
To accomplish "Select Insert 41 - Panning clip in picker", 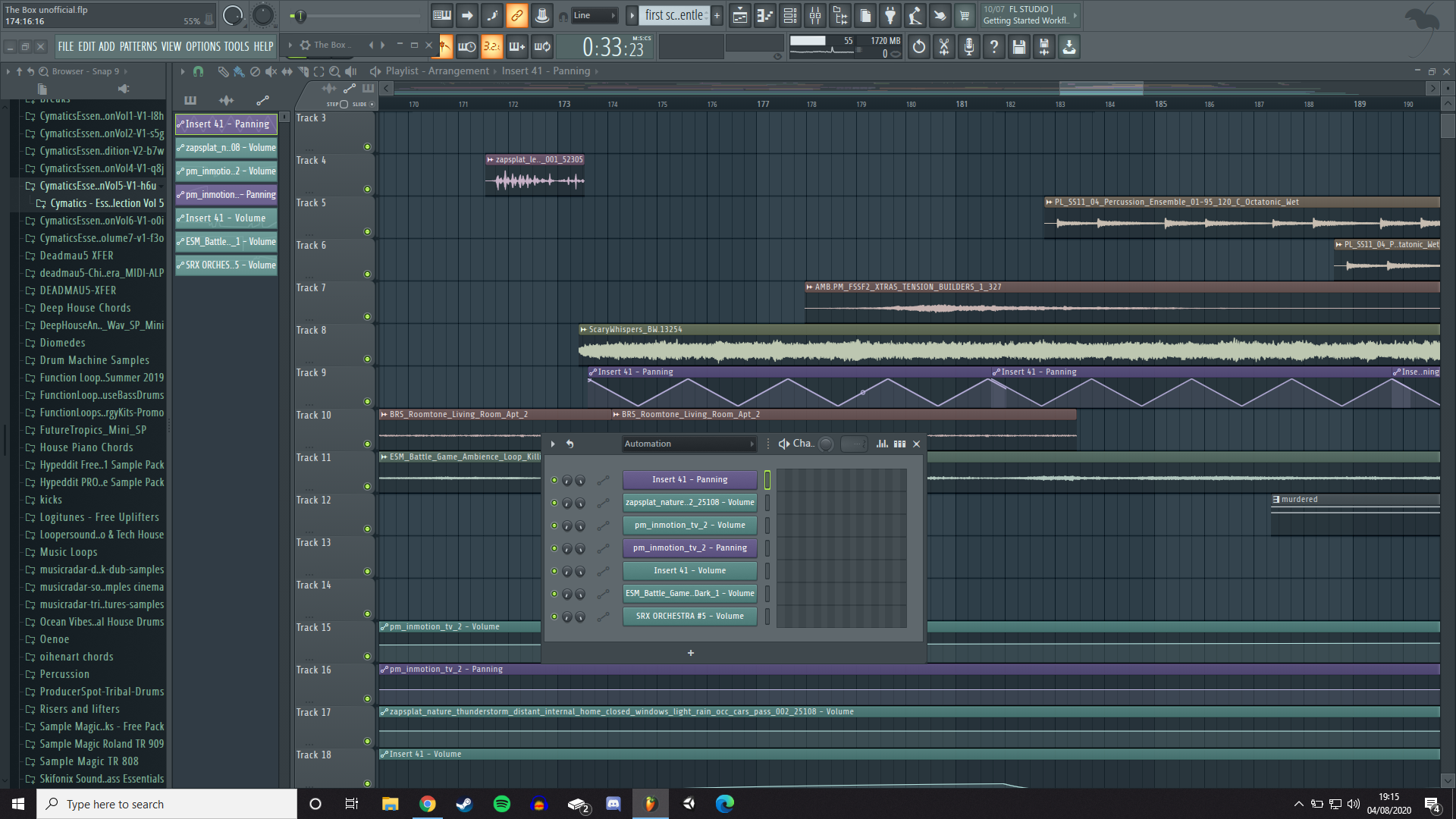I will 226,124.
